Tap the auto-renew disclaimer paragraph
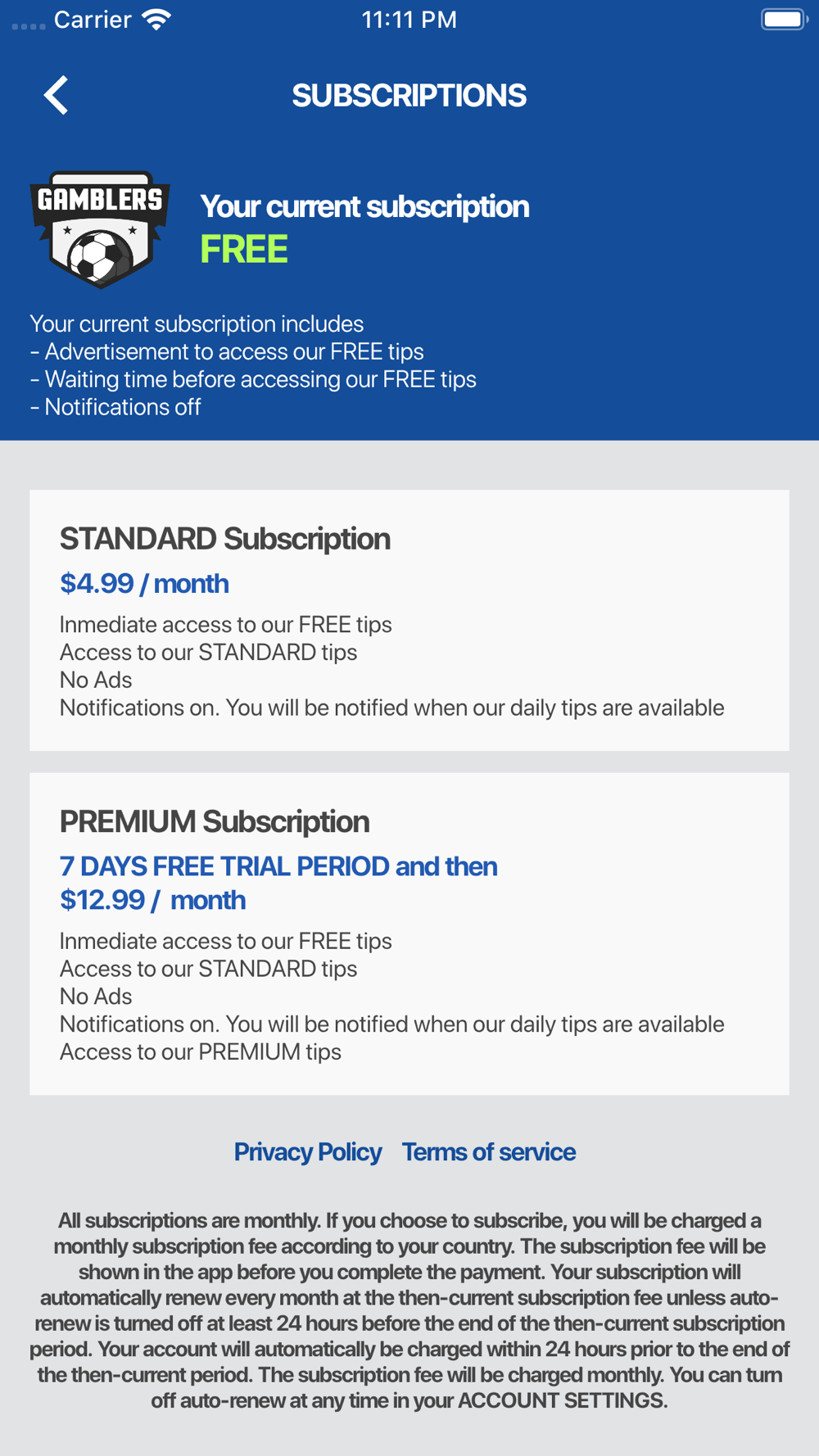This screenshot has height=1456, width=819. pyautogui.click(x=409, y=1310)
